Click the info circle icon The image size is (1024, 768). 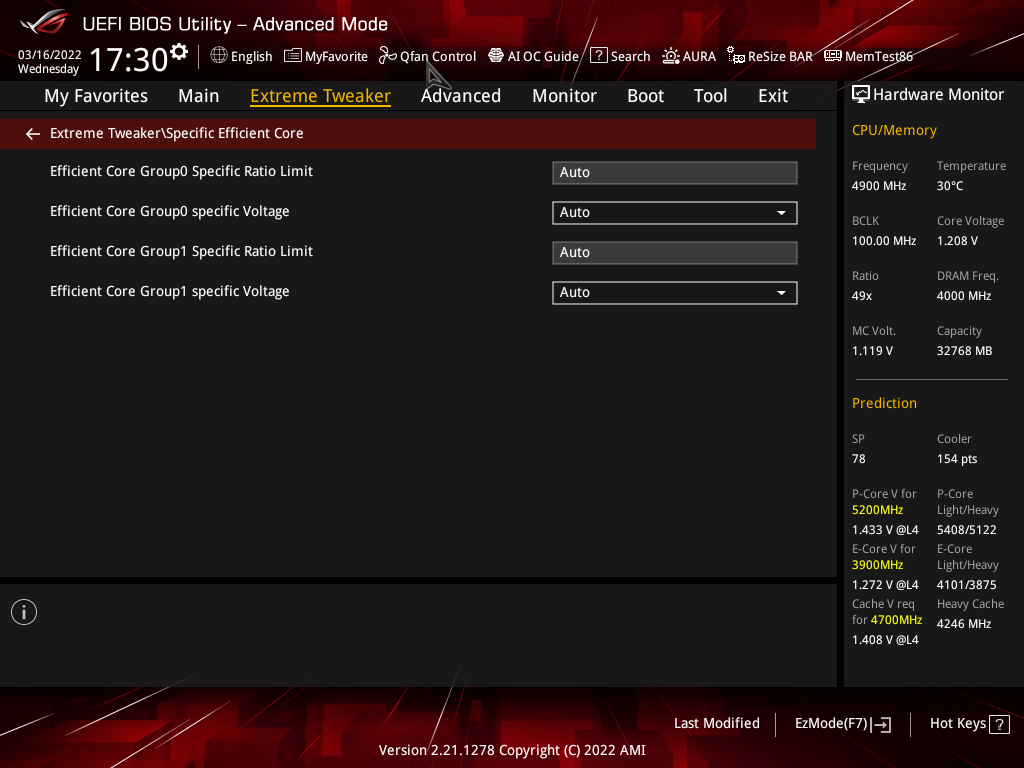(24, 612)
